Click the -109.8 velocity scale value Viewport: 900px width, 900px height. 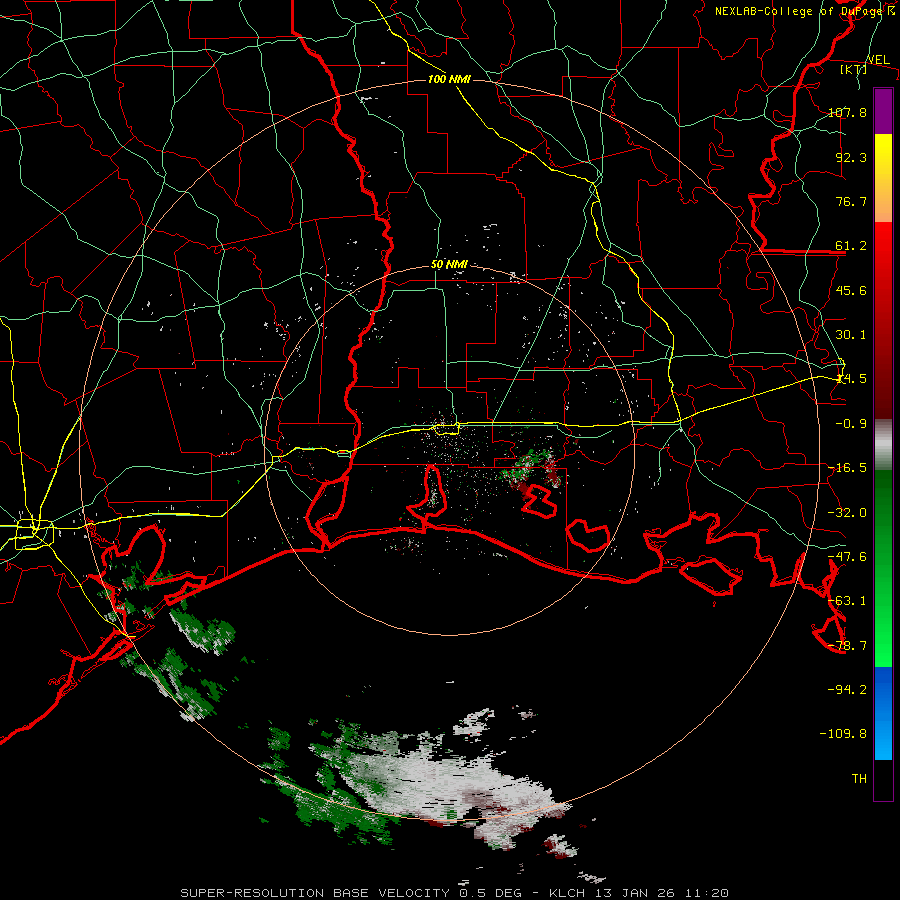coord(843,734)
